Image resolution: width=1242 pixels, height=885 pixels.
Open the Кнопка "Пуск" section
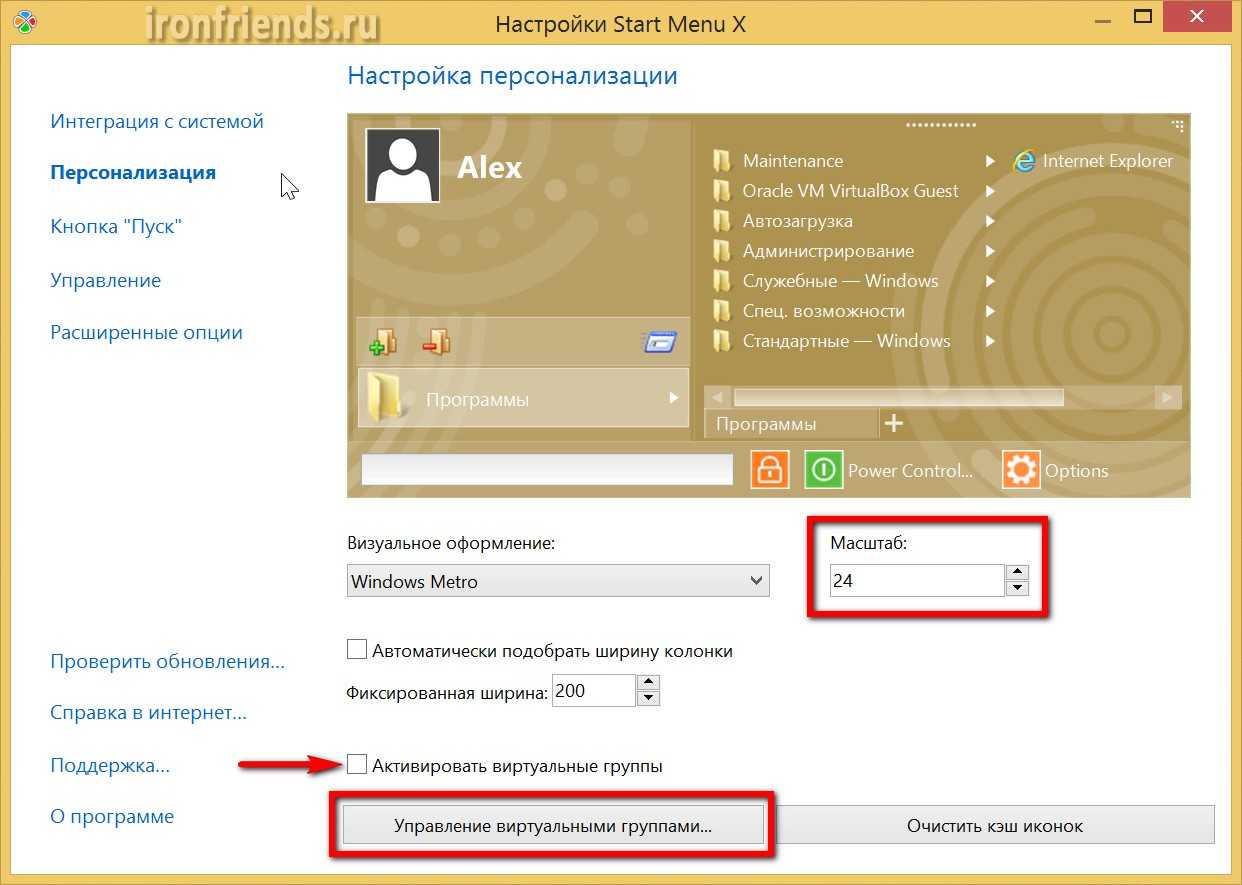115,226
